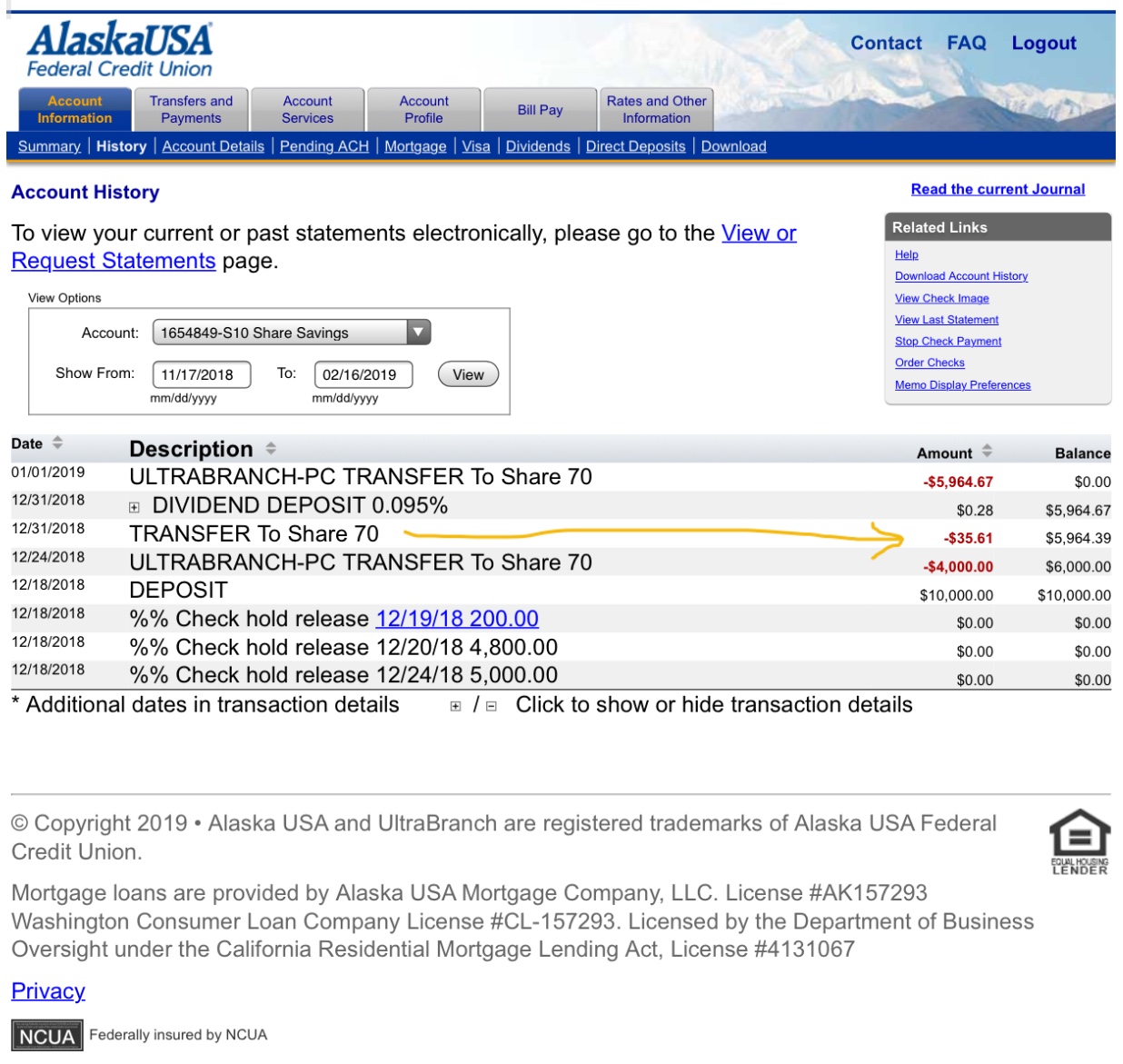
Task: Click the View button
Action: click(x=468, y=374)
